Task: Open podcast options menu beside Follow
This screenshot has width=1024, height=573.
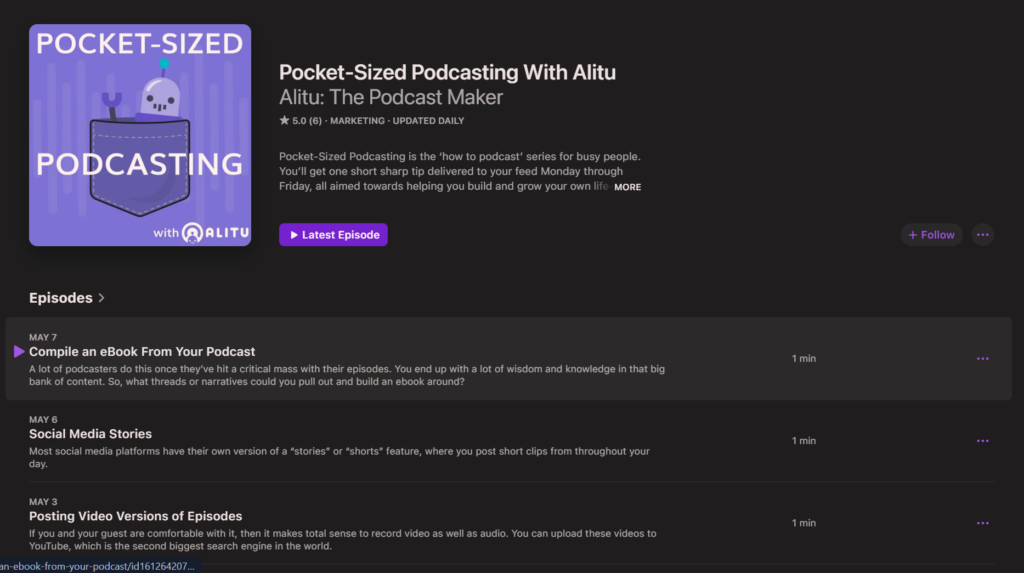Action: pyautogui.click(x=982, y=235)
